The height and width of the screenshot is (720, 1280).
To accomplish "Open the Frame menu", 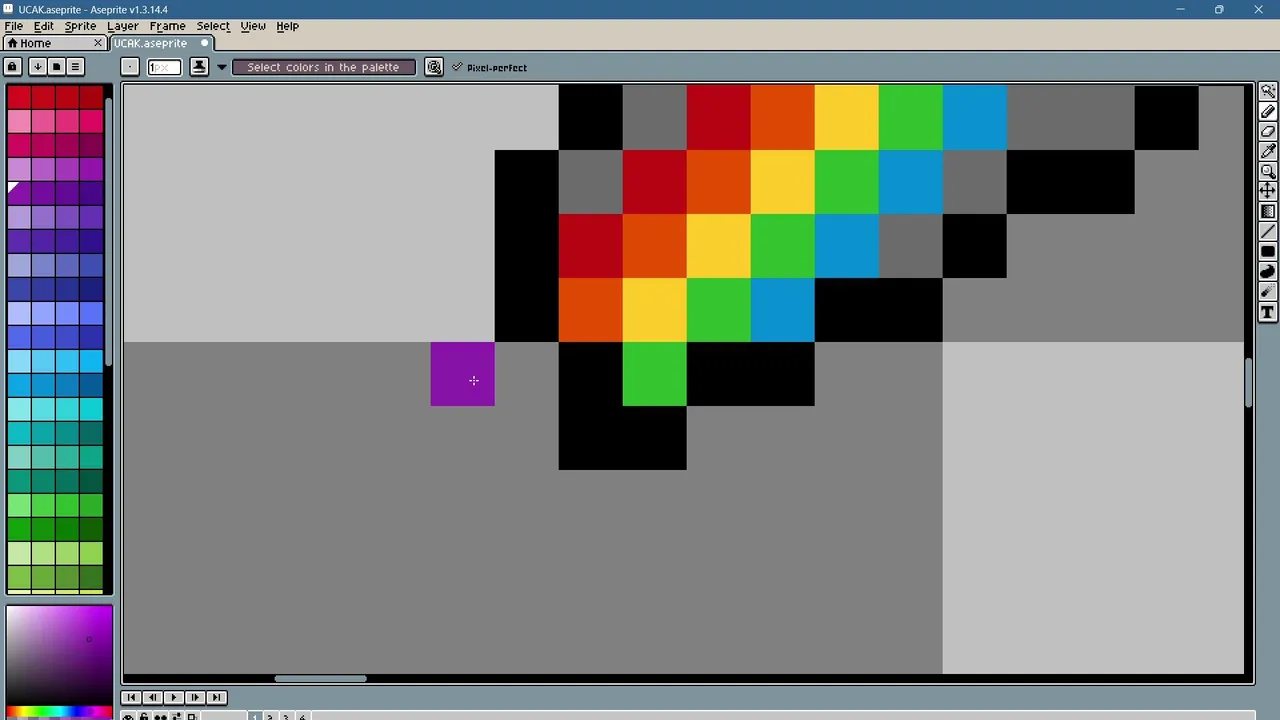I will pos(167,26).
